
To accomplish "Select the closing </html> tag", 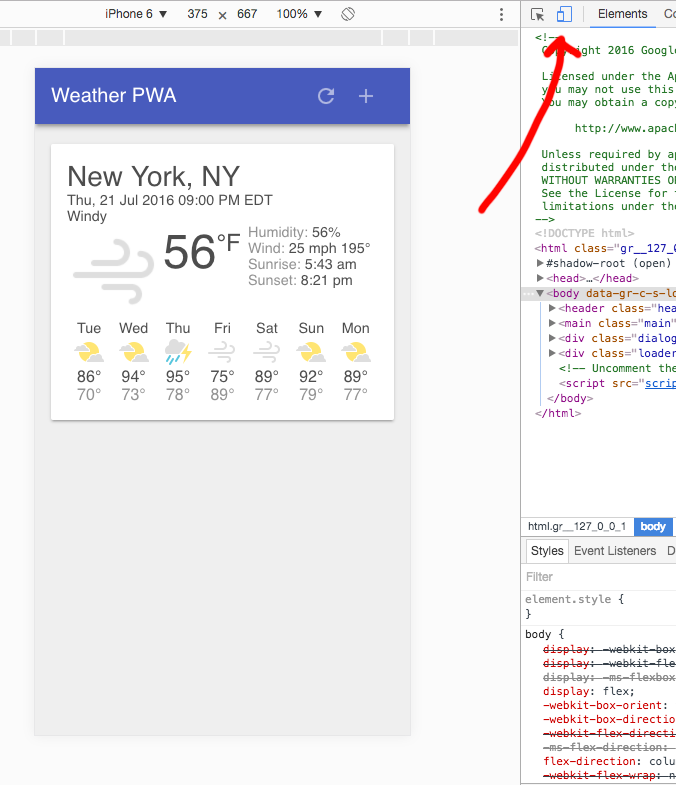I will point(558,414).
